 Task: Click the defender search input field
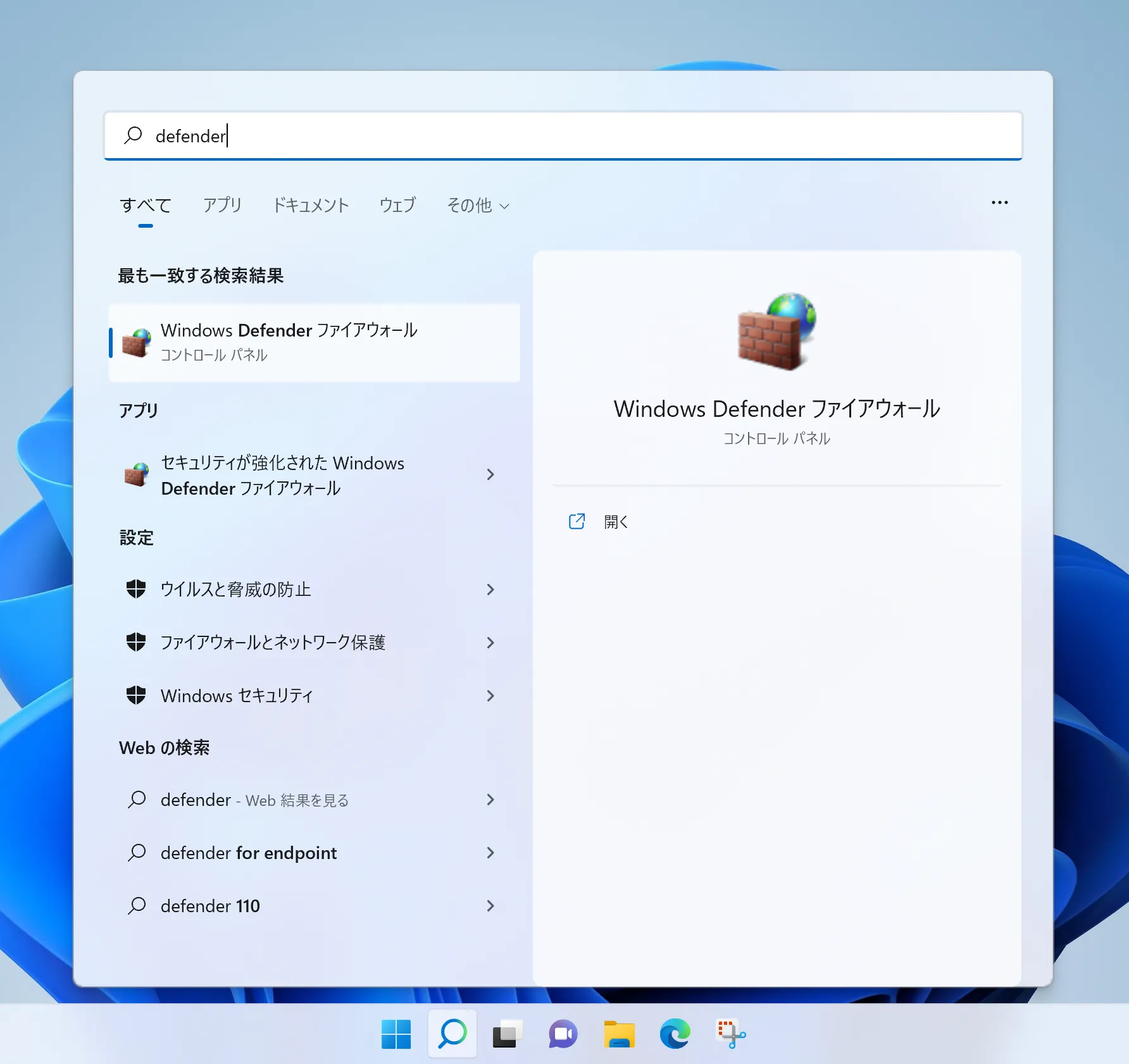click(x=563, y=136)
